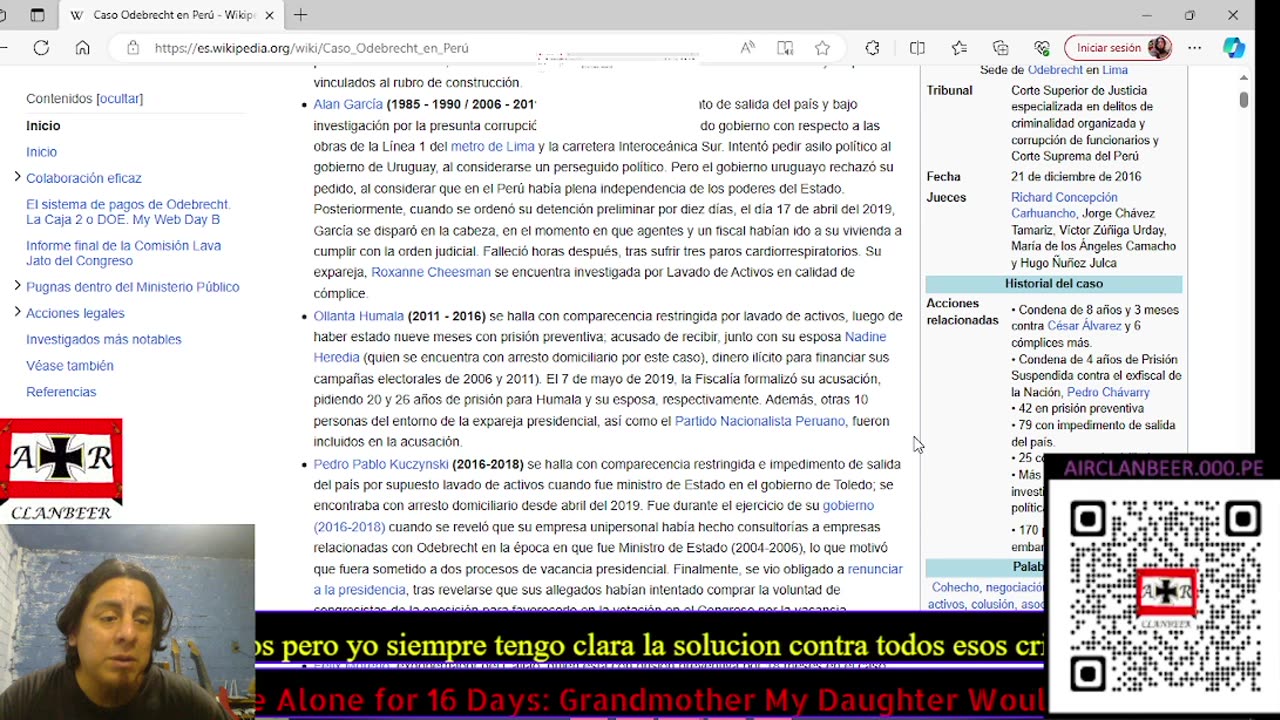Open the collections panel
1280x720 pixels.
[1001, 48]
